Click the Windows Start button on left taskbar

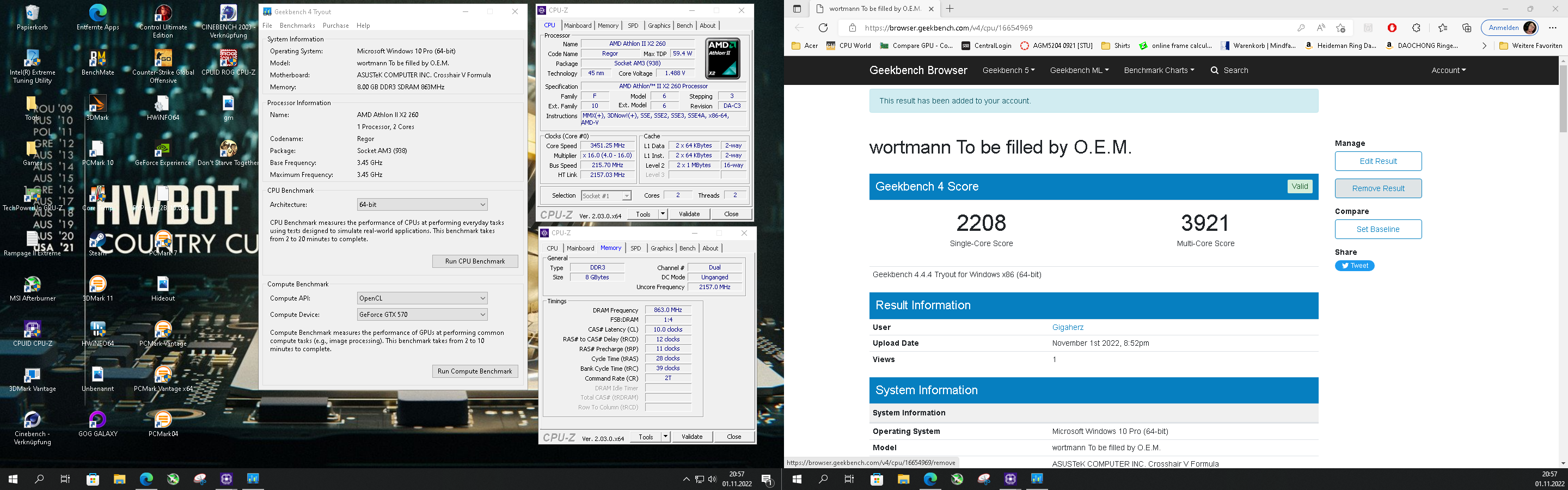tap(13, 480)
